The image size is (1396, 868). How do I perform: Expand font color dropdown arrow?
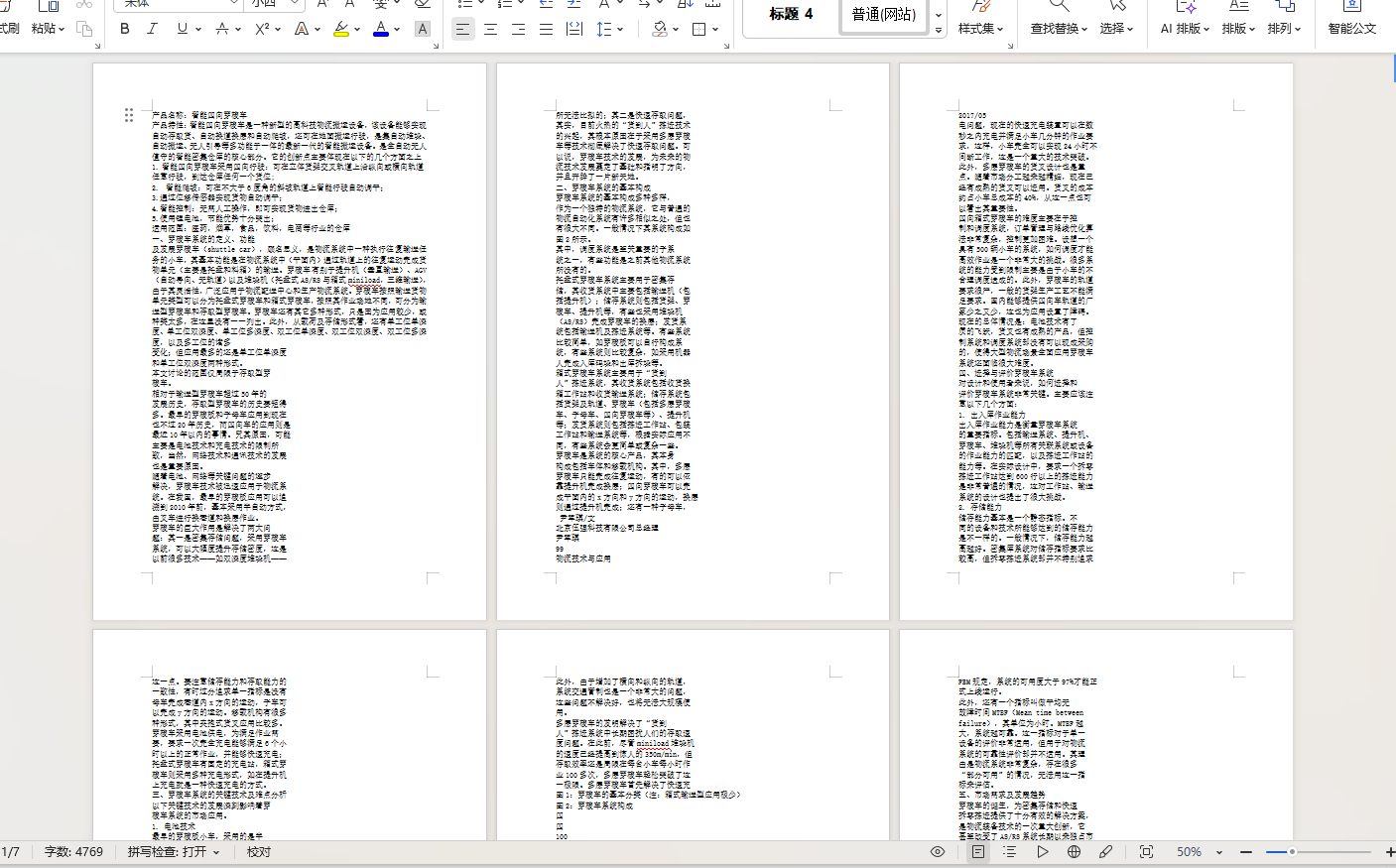[397, 29]
